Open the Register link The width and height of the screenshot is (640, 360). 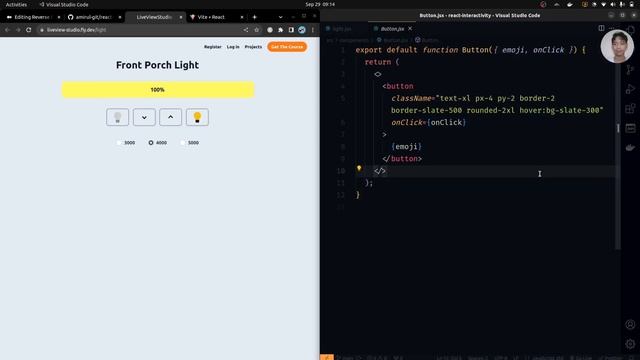coord(213,47)
